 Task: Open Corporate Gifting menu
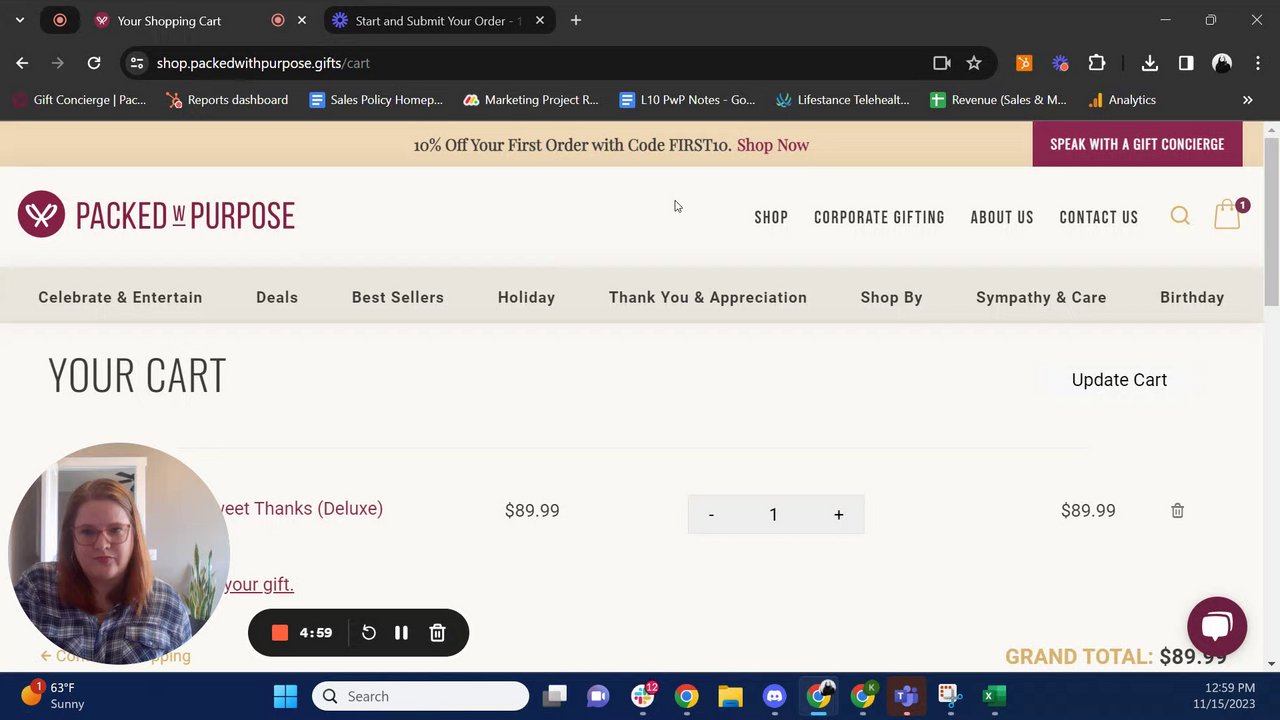coord(879,217)
